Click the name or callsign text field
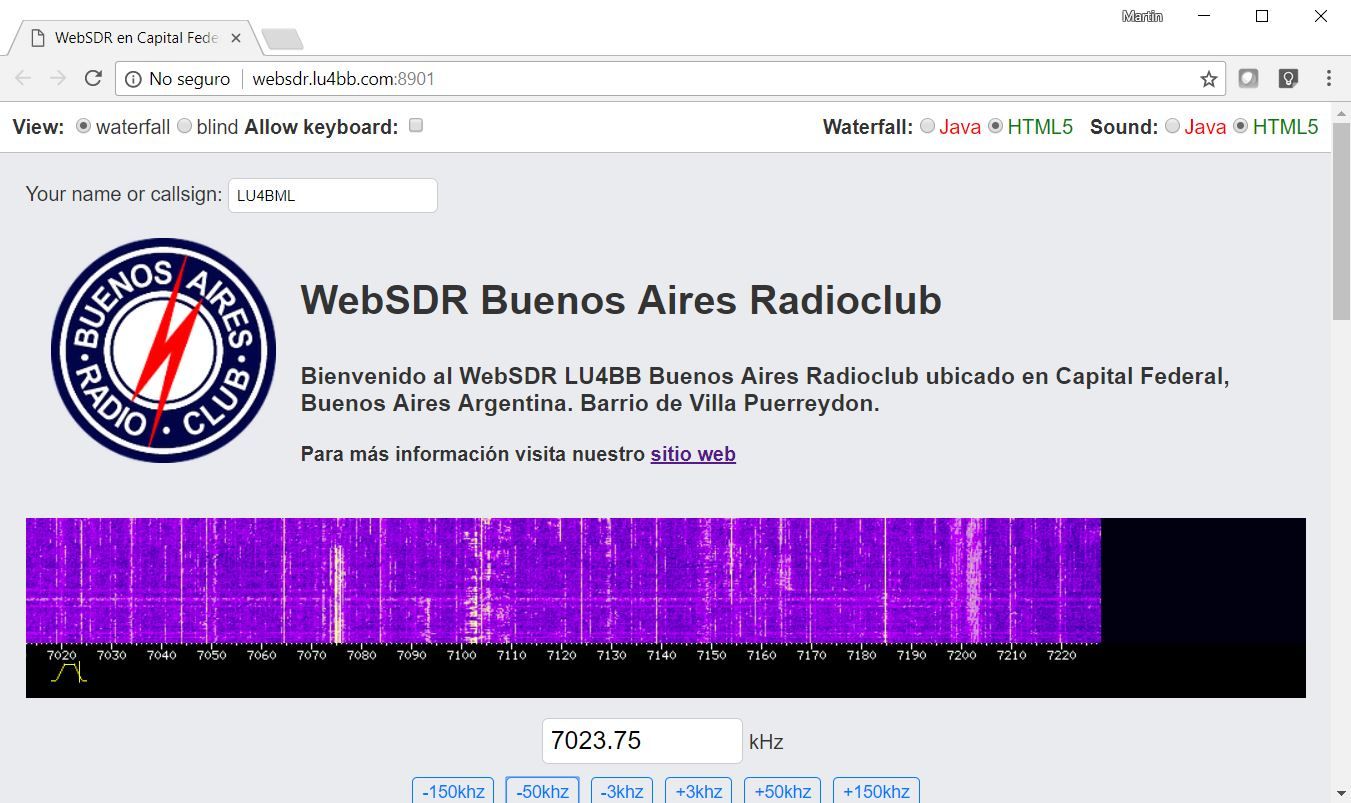The image size is (1351, 803). (332, 196)
